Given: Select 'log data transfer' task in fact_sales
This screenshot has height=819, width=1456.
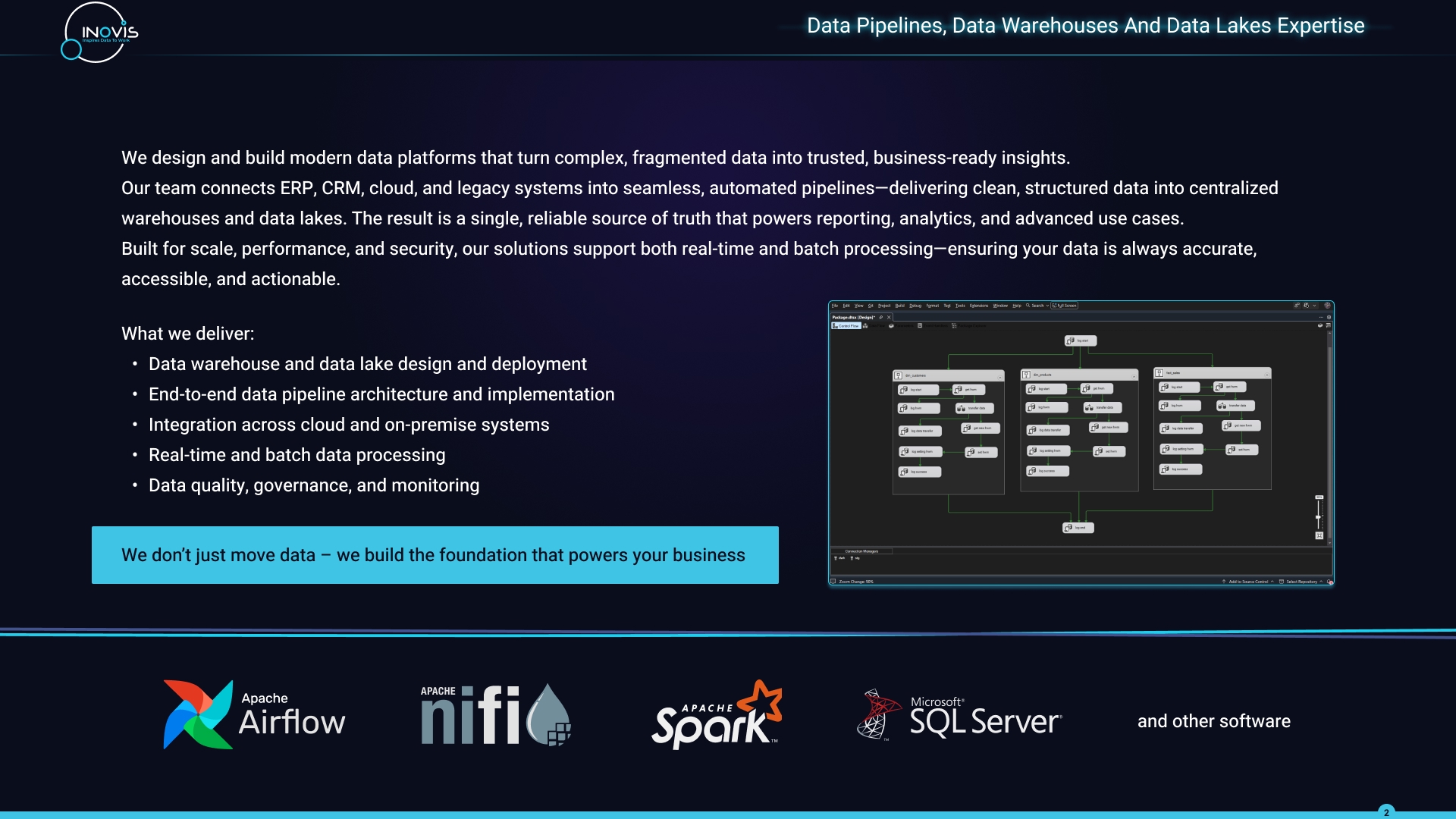Looking at the screenshot, I should click(x=1181, y=428).
